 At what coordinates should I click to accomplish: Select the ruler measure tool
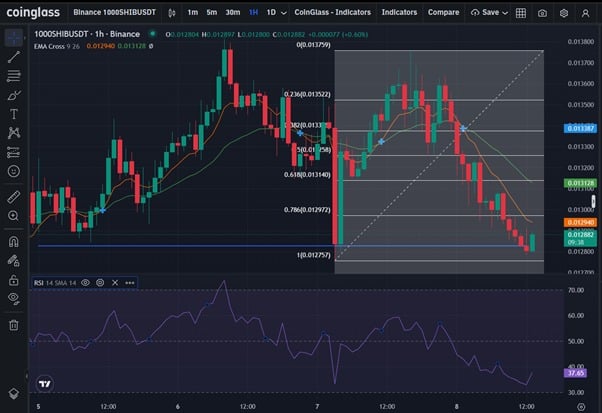(14, 197)
